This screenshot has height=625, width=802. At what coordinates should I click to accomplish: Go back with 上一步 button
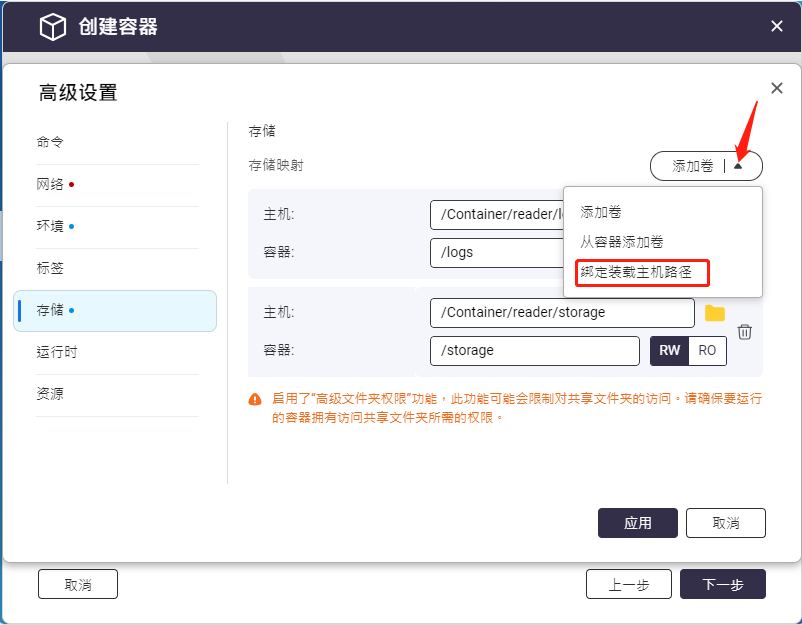(629, 584)
